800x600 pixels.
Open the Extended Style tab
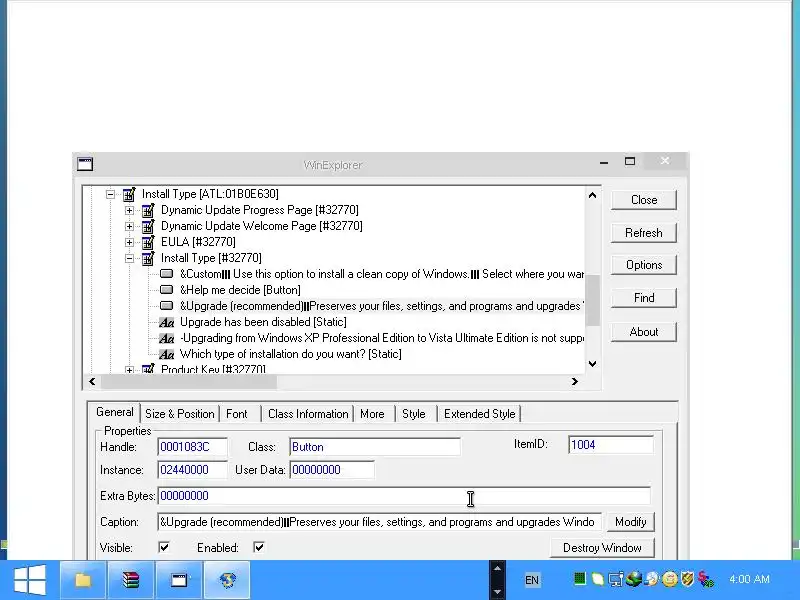[480, 414]
